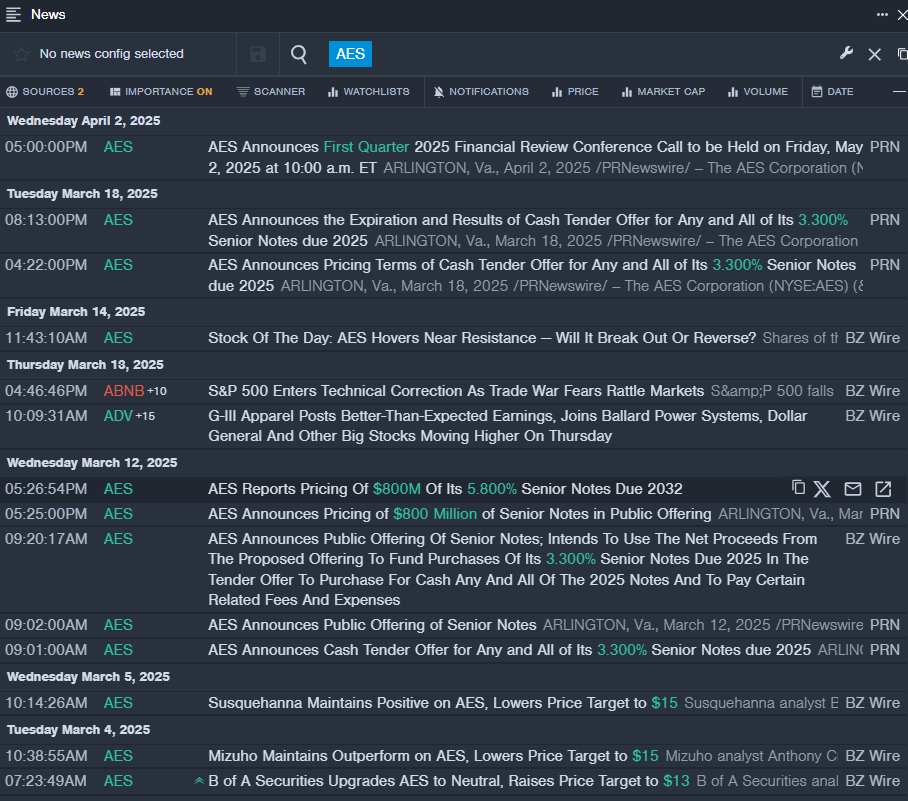The image size is (908, 801).
Task: Click the AES ticker in the 07:23:49AM row
Action: [x=118, y=781]
